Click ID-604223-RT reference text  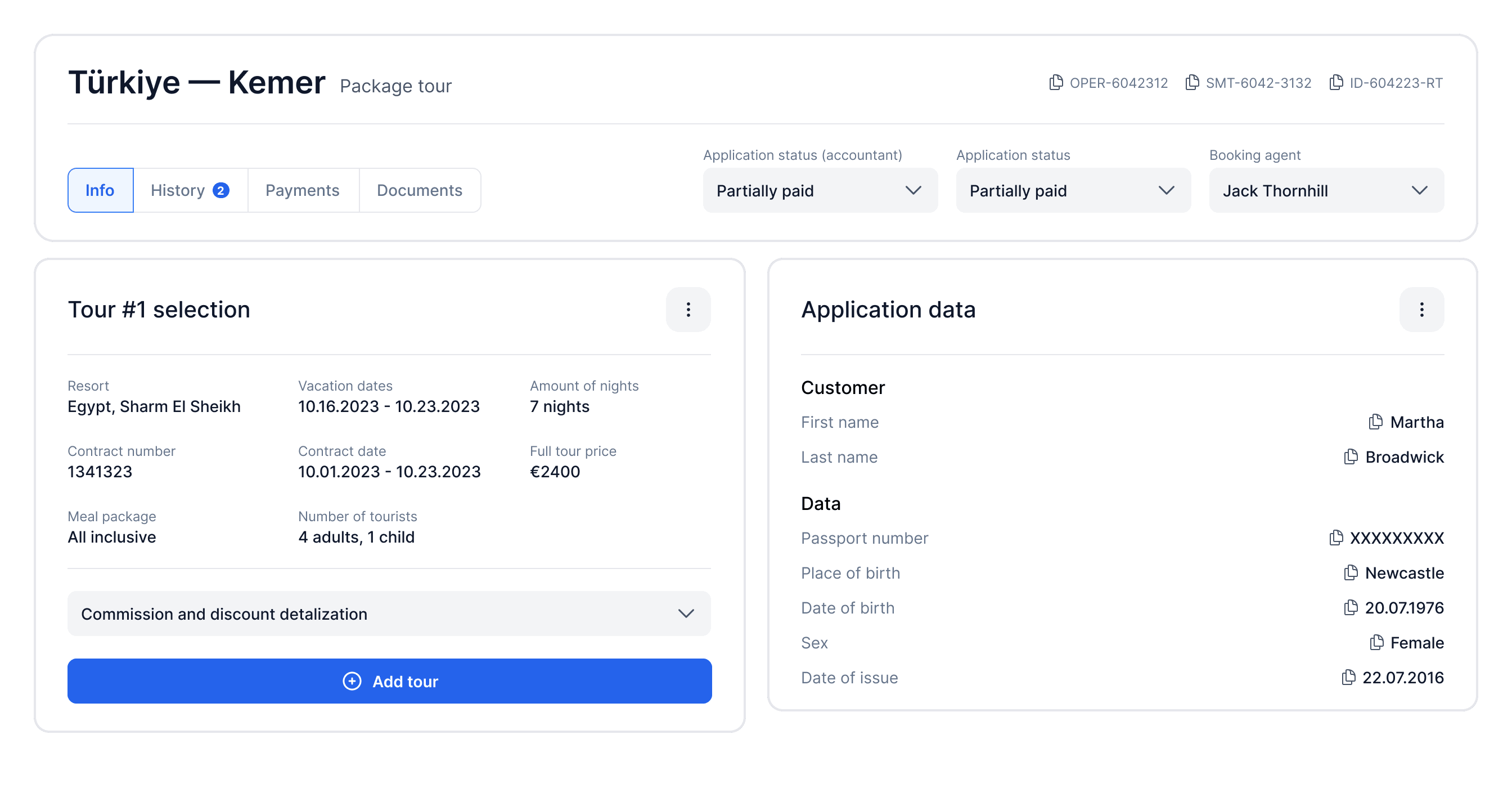coord(1396,83)
